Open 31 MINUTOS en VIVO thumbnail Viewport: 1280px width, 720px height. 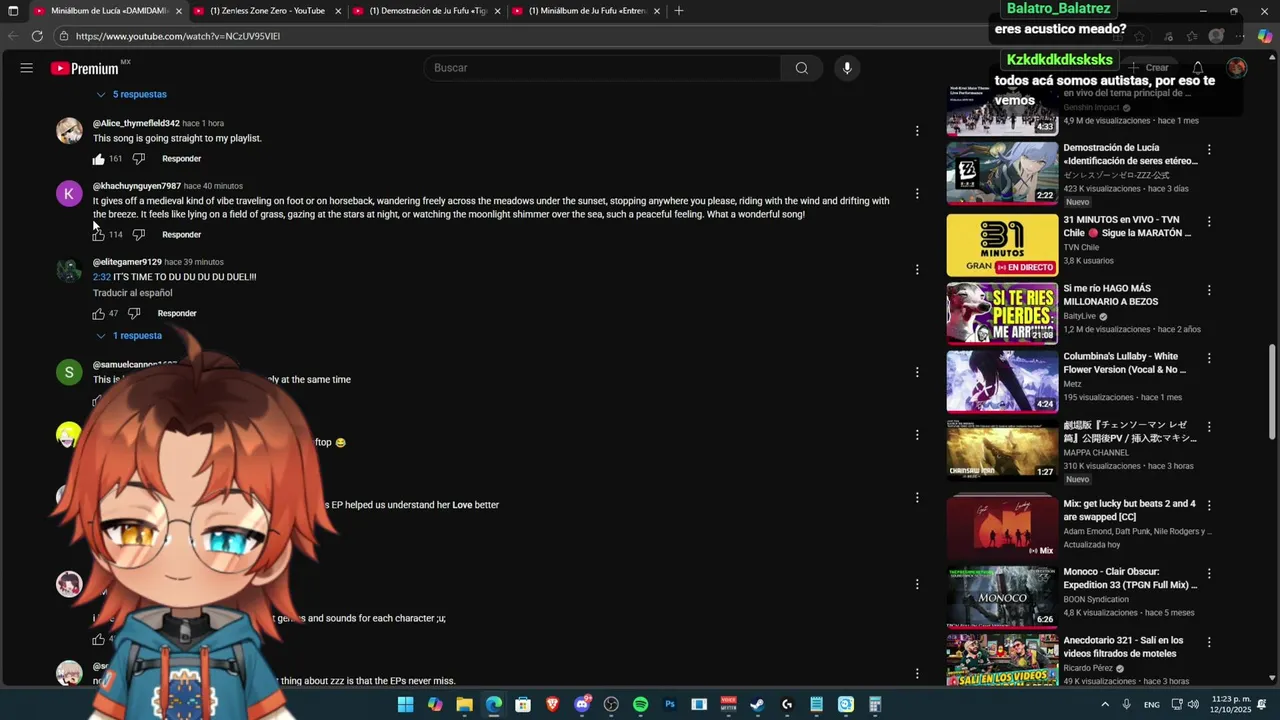point(1002,245)
